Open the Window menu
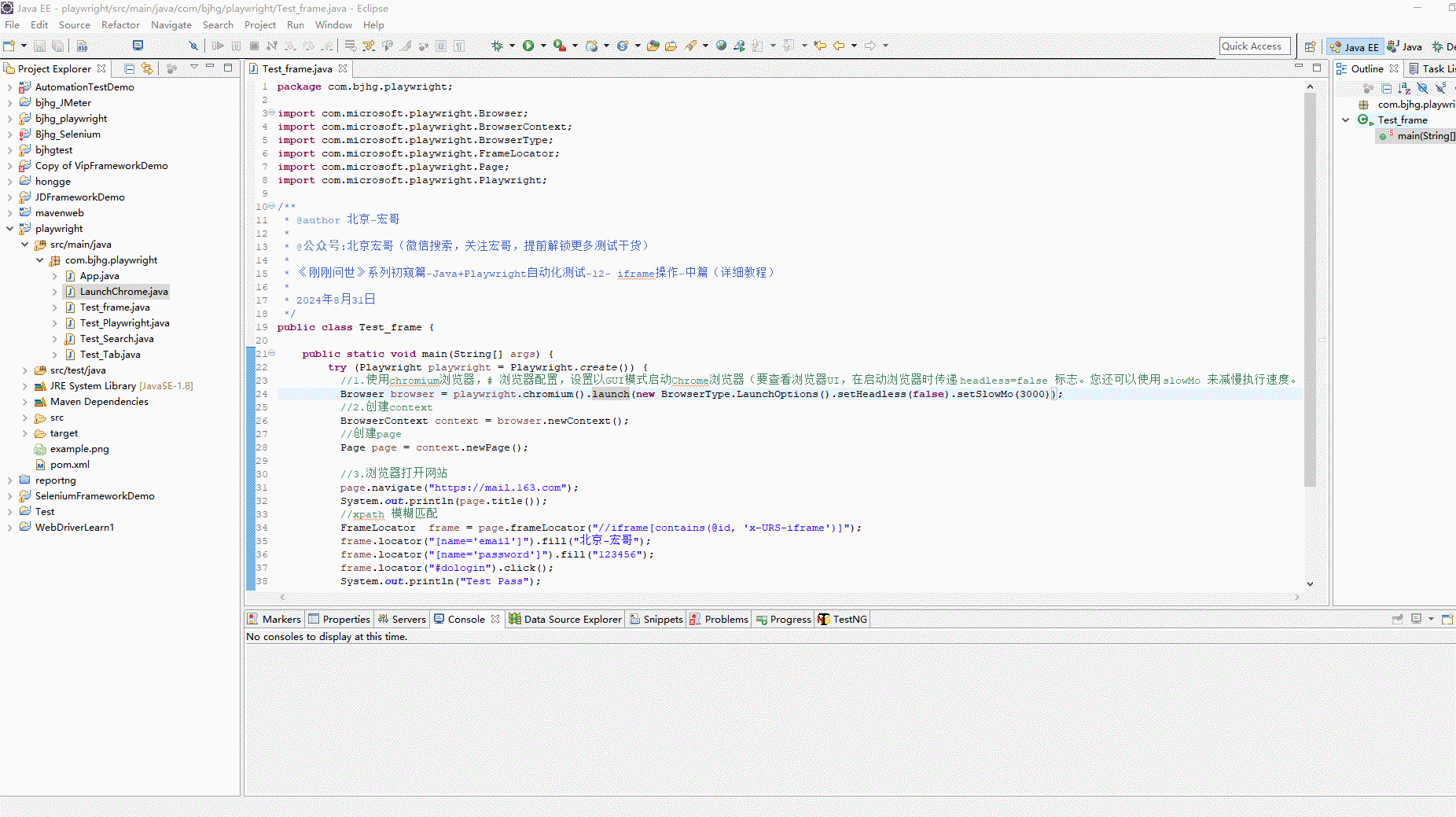This screenshot has height=817, width=1456. pos(333,25)
